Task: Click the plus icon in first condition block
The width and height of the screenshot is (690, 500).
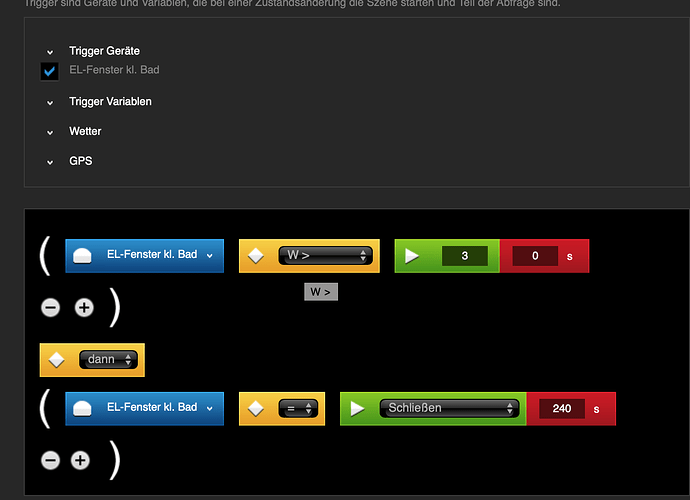Action: (84, 307)
